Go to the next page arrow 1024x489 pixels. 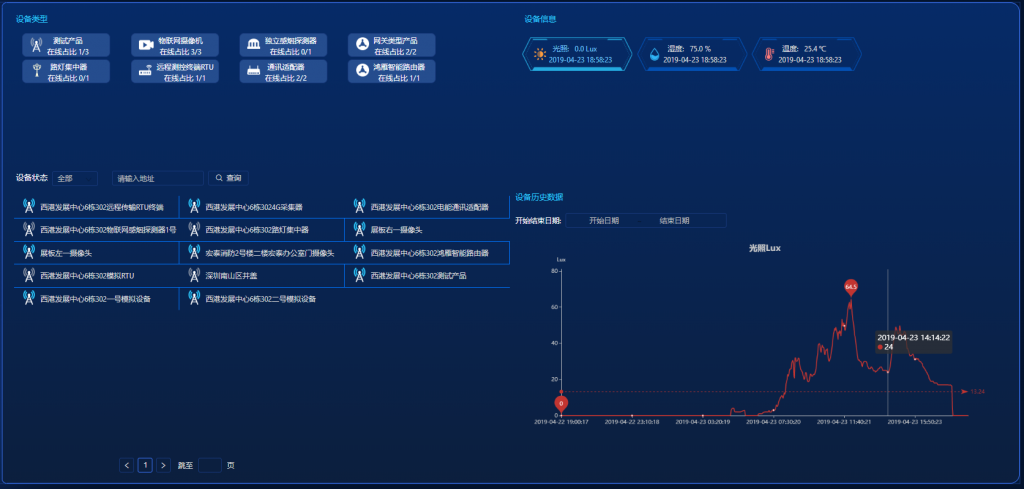click(x=164, y=465)
